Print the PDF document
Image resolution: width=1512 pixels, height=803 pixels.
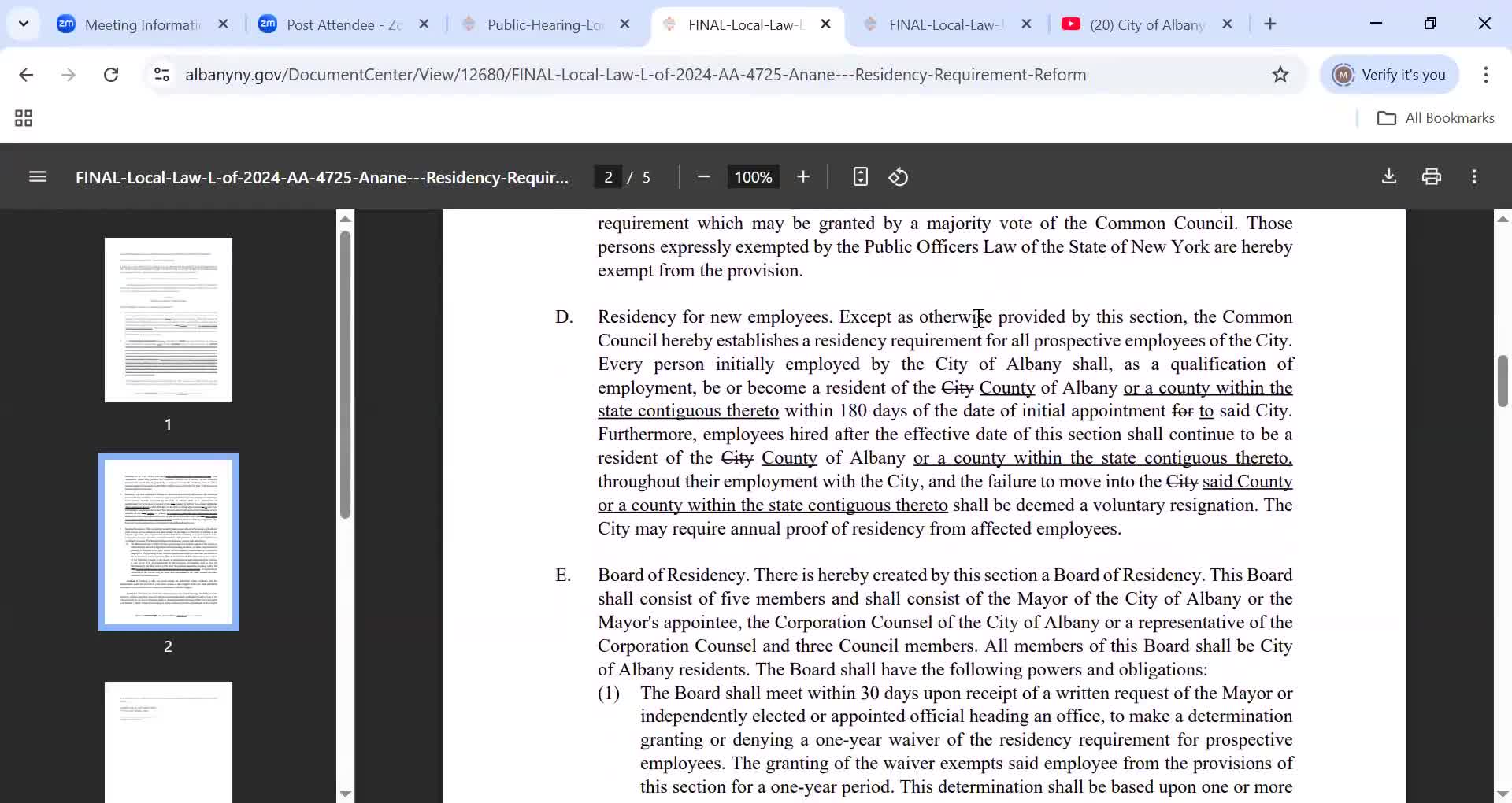[1432, 177]
